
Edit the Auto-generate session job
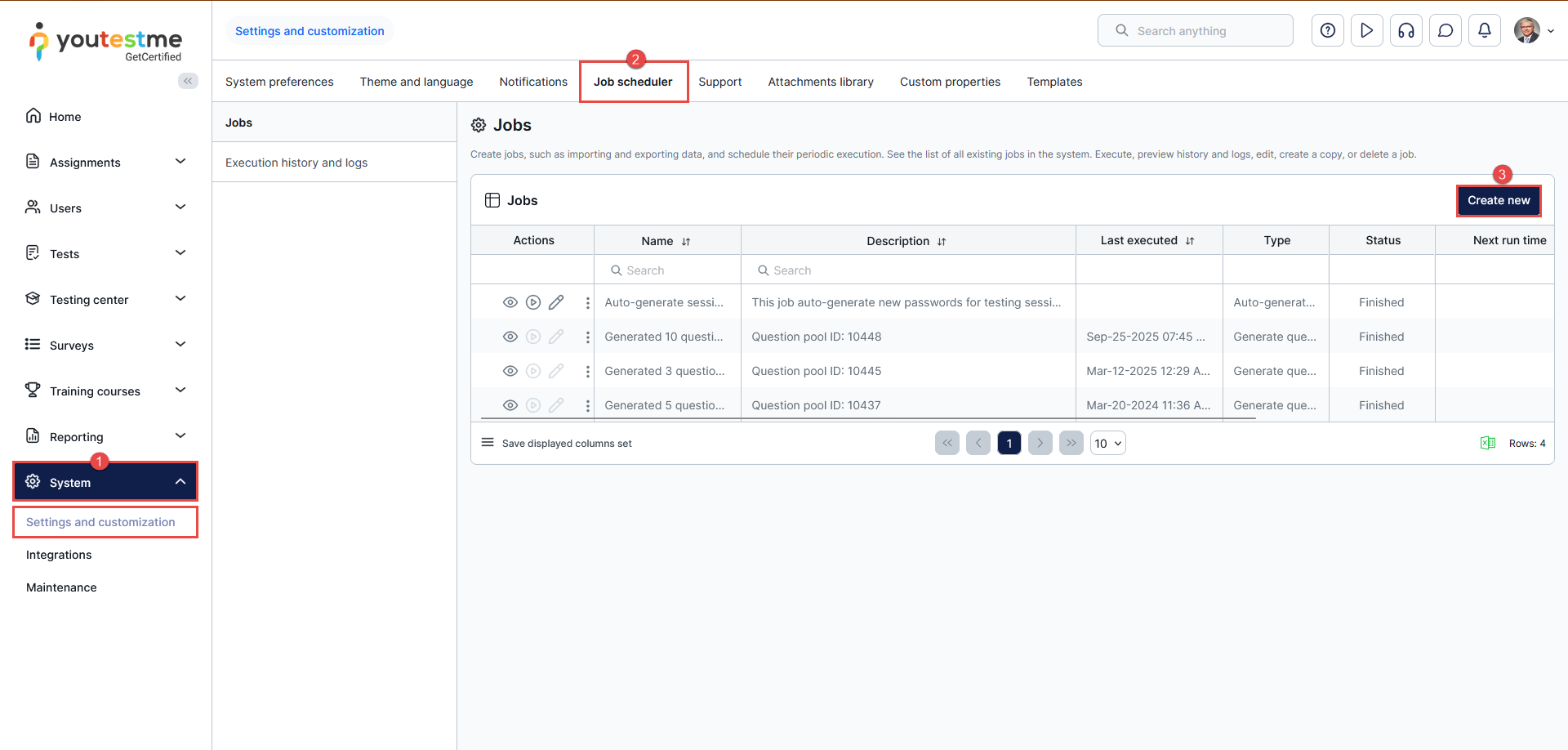tap(556, 302)
